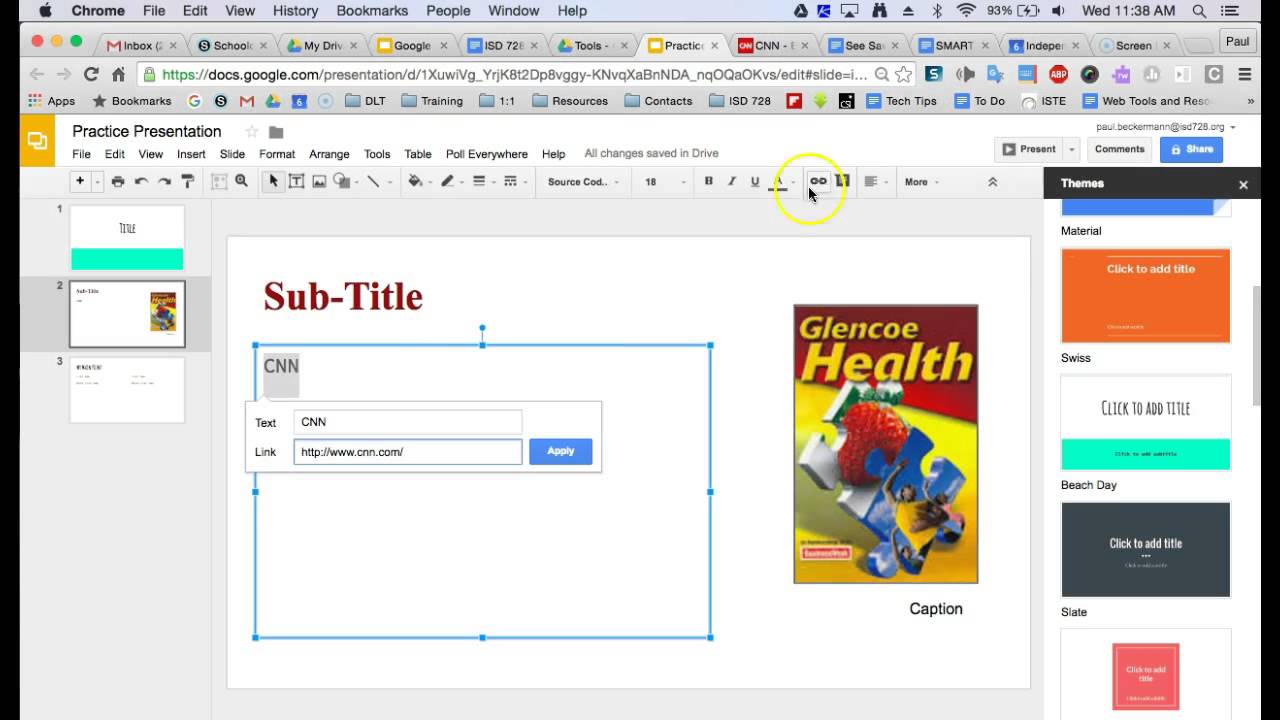Click the Link URL input field
This screenshot has height=720, width=1280.
(408, 452)
